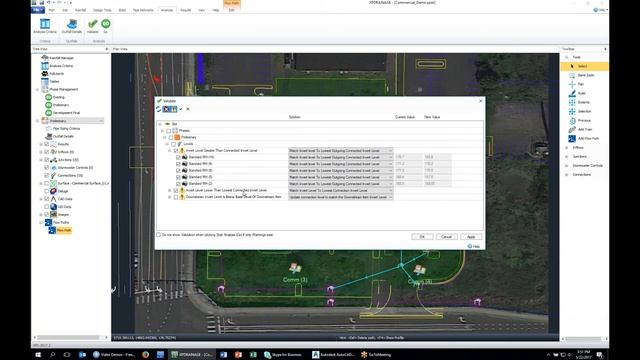This screenshot has height=360, width=640.
Task: Click Apply in Validate dialog
Action: 471,237
